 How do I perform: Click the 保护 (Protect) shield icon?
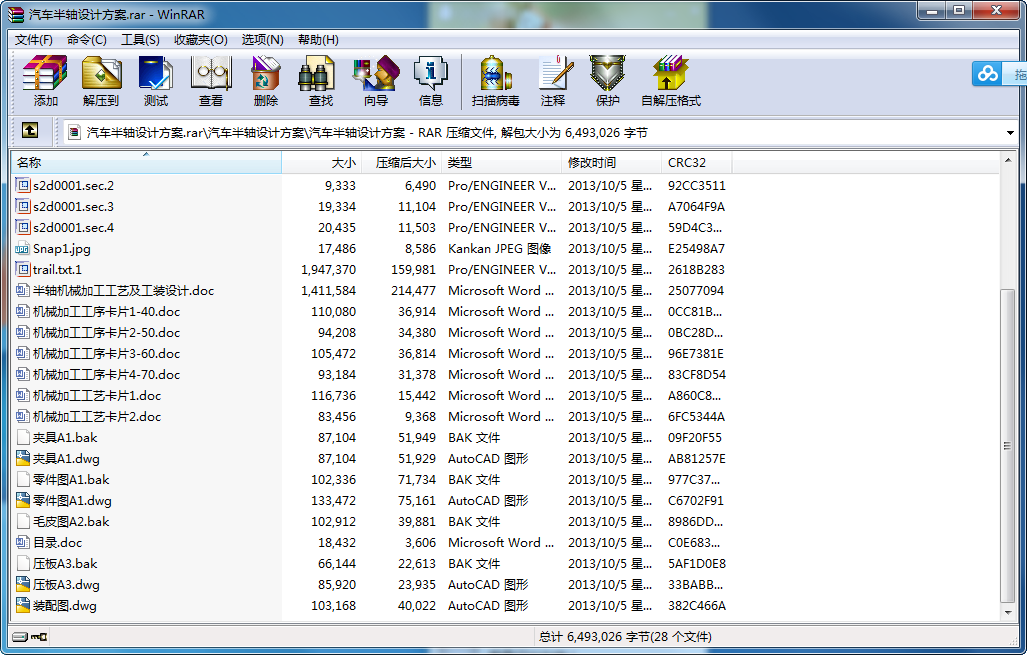pyautogui.click(x=607, y=81)
